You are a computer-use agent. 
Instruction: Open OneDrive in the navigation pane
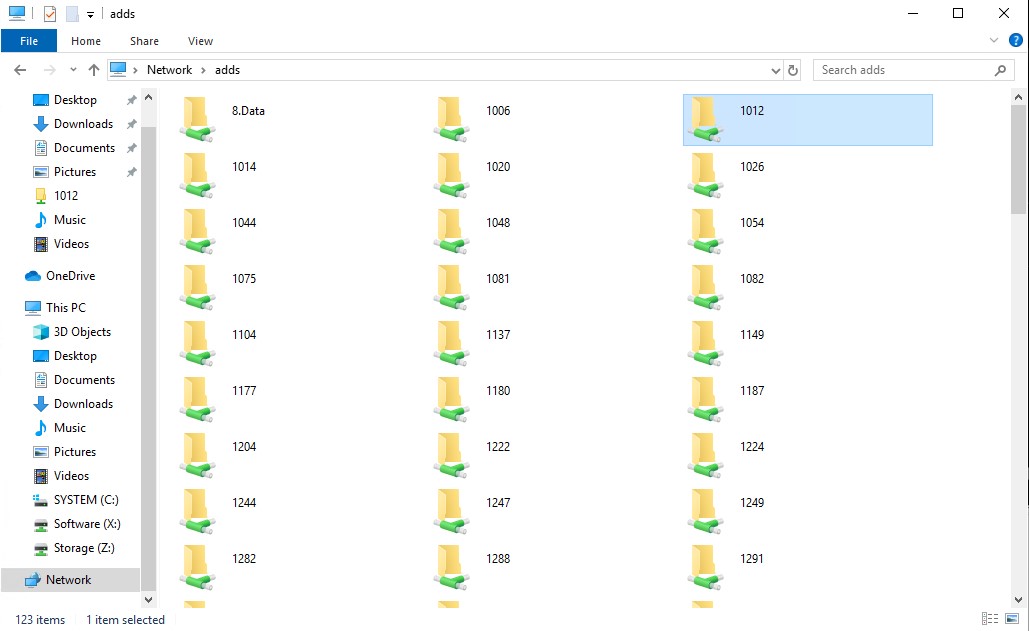click(70, 276)
